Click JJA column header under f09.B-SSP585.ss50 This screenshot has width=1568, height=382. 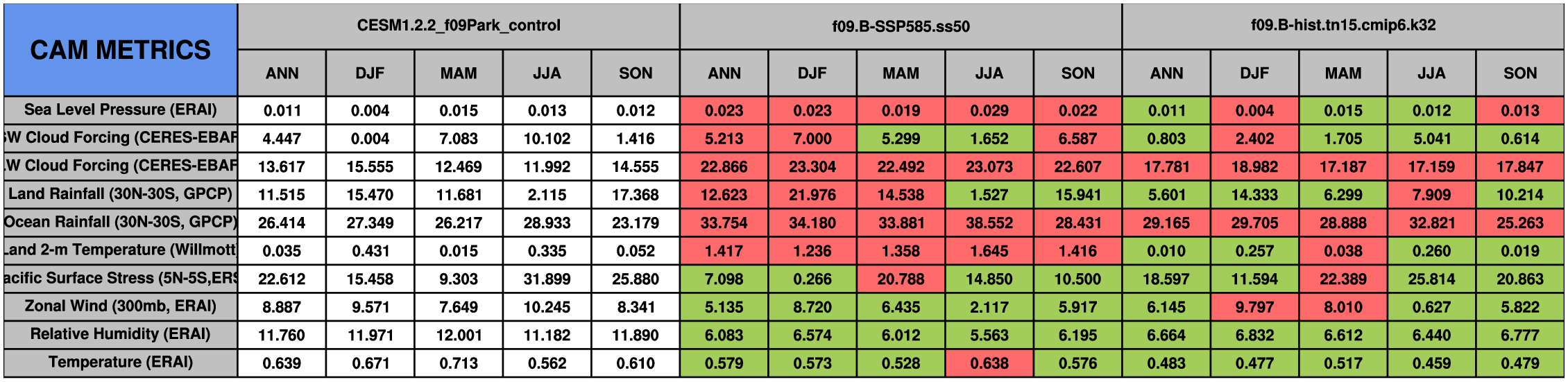[x=989, y=73]
